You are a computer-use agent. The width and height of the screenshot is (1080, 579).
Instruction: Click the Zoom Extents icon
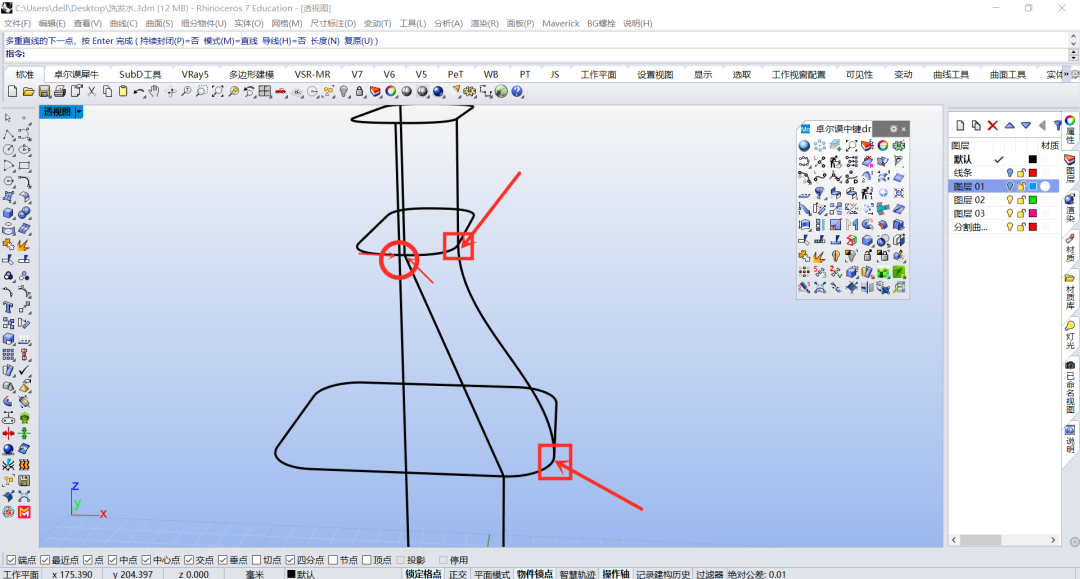pos(218,92)
